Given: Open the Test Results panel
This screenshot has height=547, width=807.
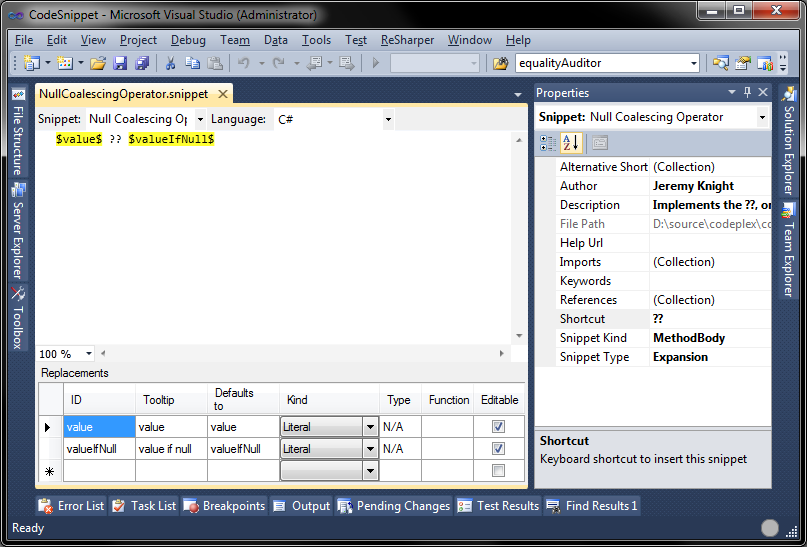Looking at the screenshot, I should coord(498,506).
